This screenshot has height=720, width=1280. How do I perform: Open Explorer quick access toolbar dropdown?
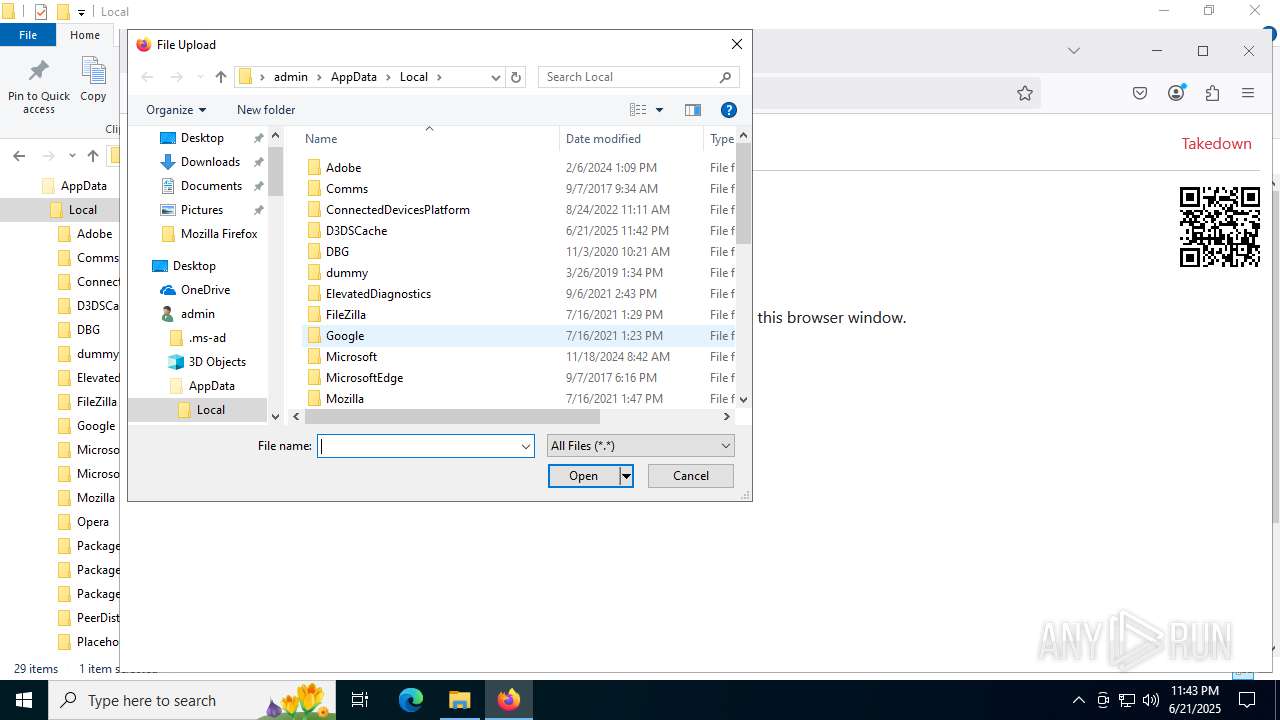click(x=81, y=12)
